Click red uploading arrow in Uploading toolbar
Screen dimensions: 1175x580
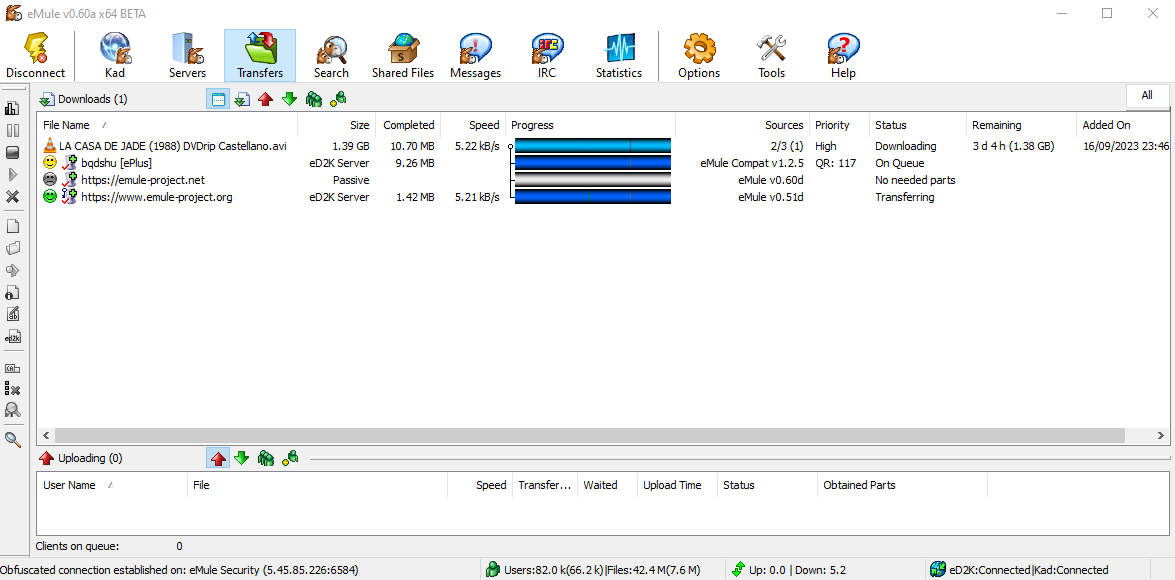[218, 458]
